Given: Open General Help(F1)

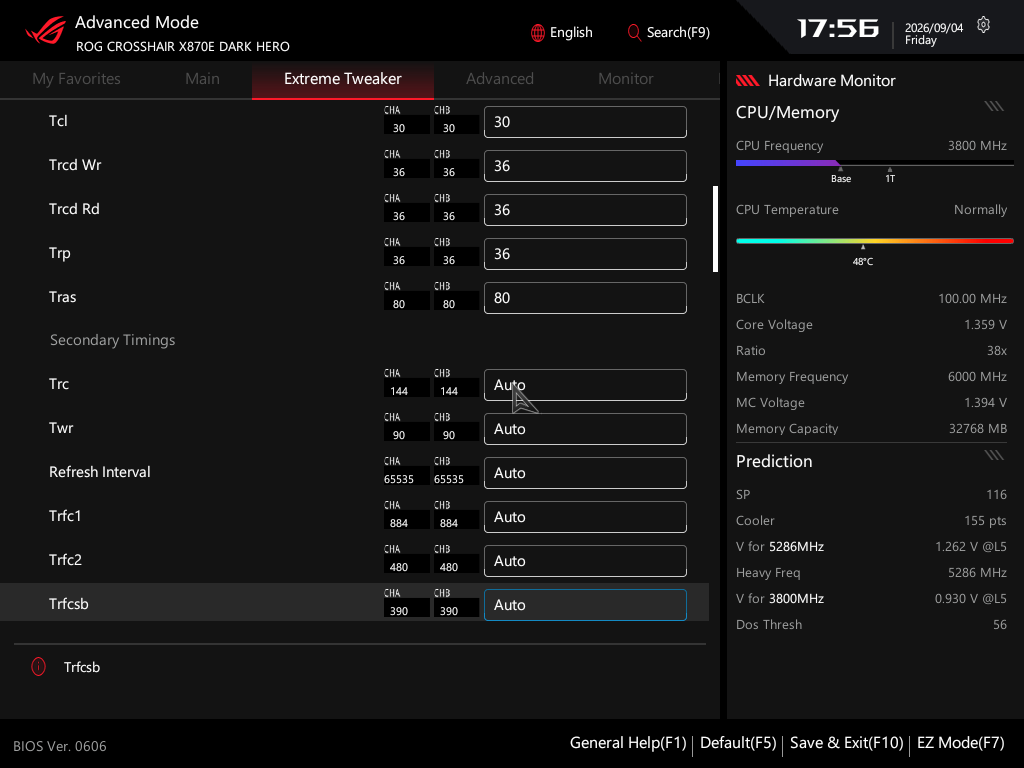Looking at the screenshot, I should pos(628,743).
